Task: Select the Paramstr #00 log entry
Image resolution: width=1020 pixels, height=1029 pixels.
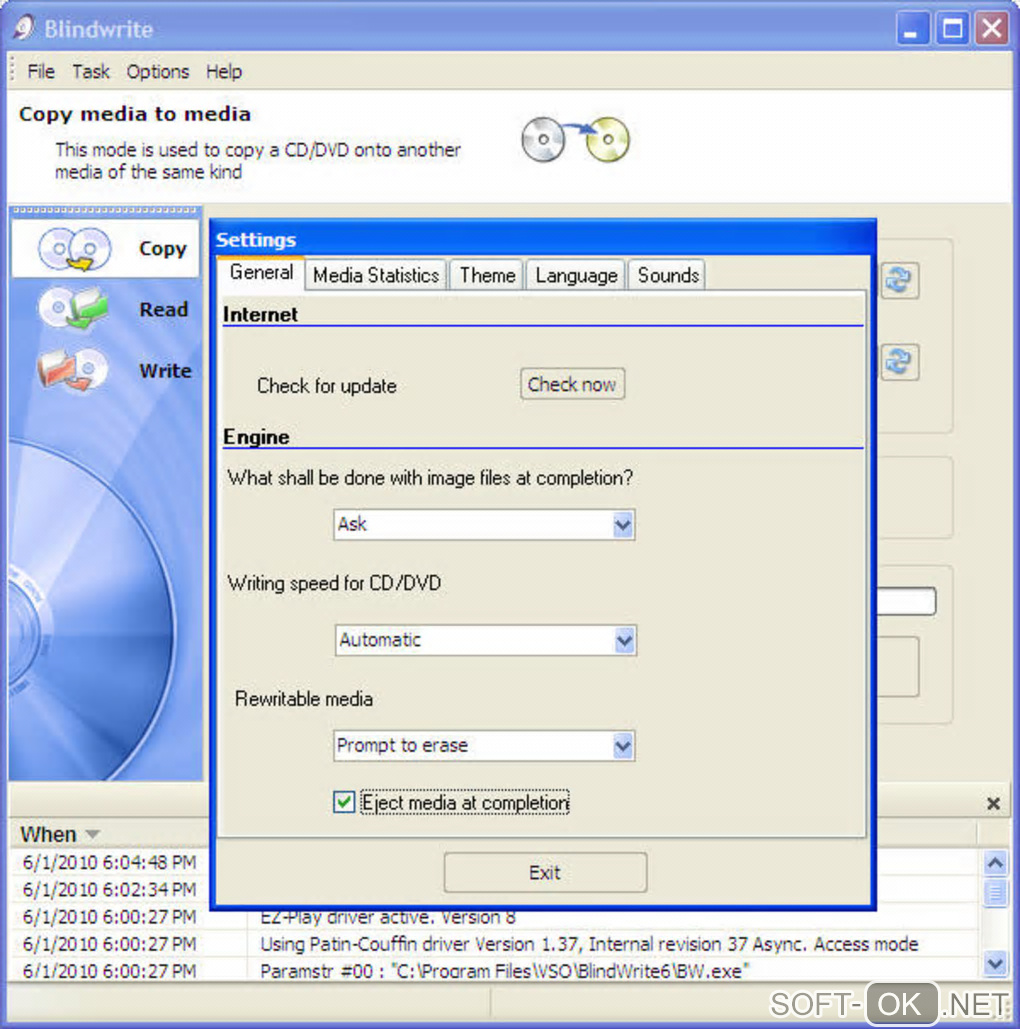Action: pos(504,971)
